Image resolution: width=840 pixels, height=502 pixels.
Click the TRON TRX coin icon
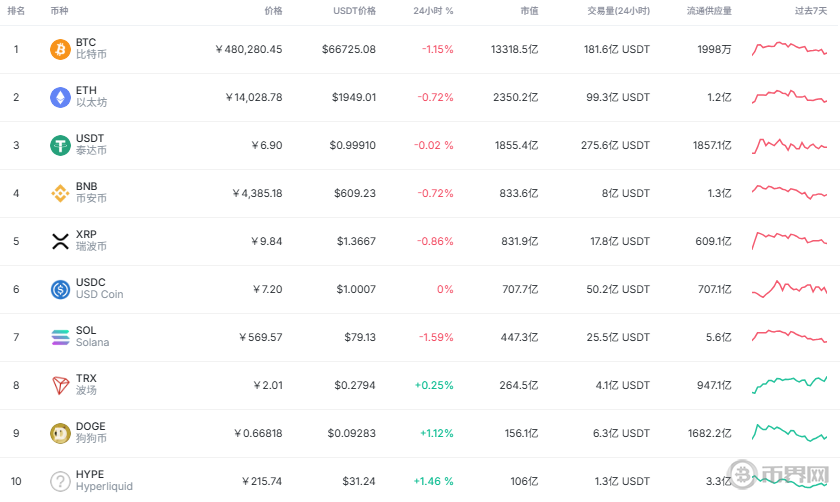(61, 385)
